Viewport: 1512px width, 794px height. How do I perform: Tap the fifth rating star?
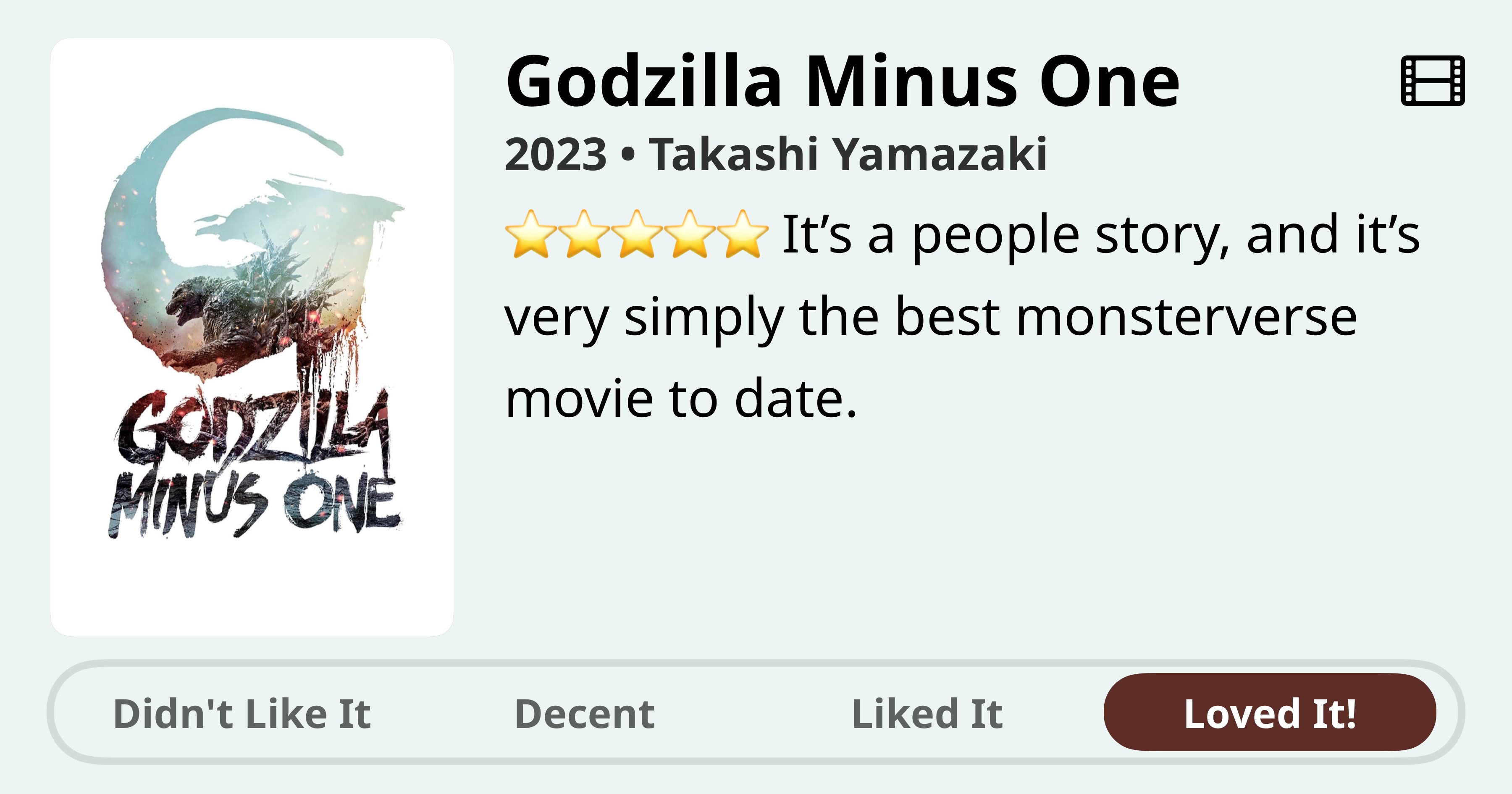(743, 234)
